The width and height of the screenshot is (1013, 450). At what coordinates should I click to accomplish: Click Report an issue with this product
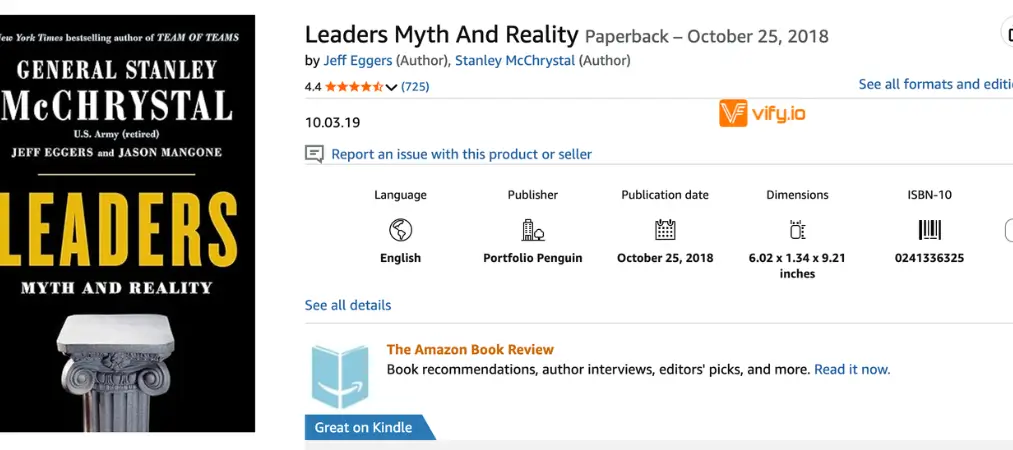(461, 154)
